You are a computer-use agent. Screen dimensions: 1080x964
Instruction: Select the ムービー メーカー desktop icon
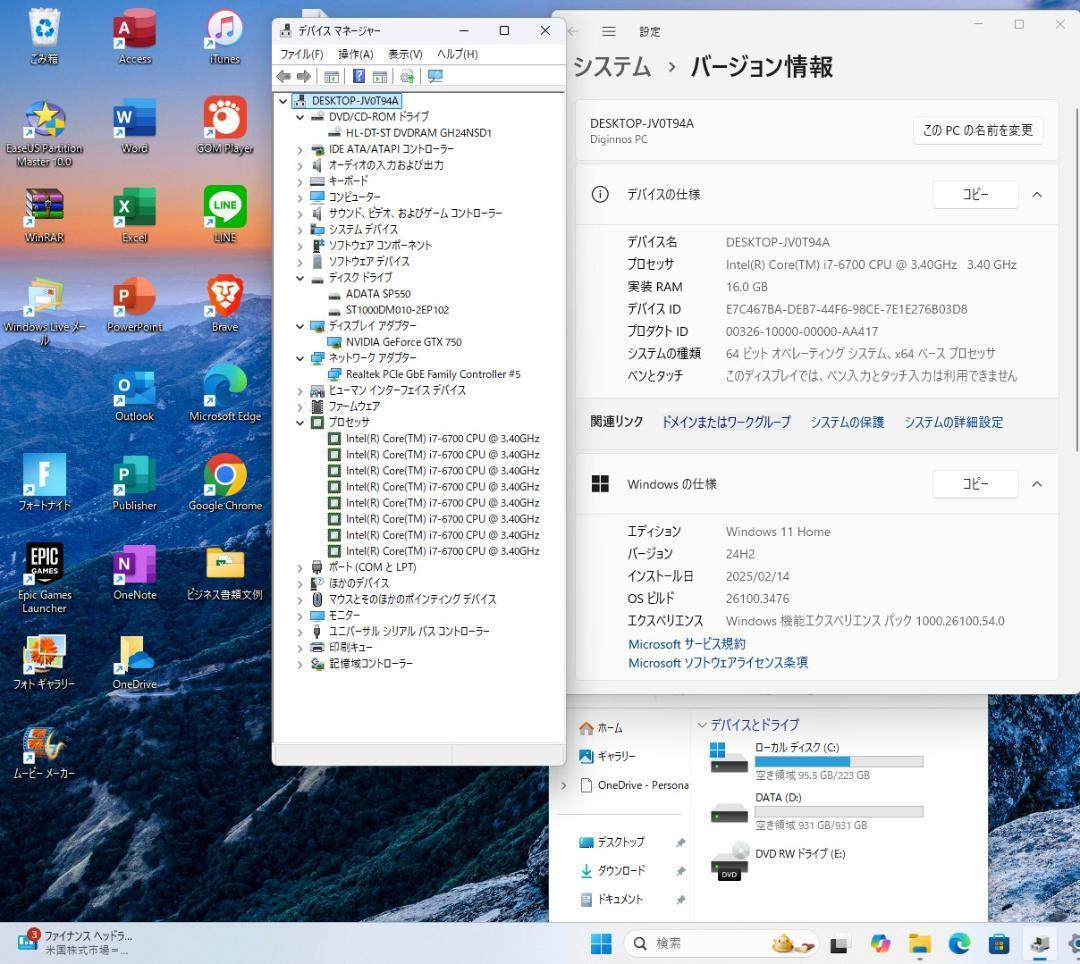[45, 753]
